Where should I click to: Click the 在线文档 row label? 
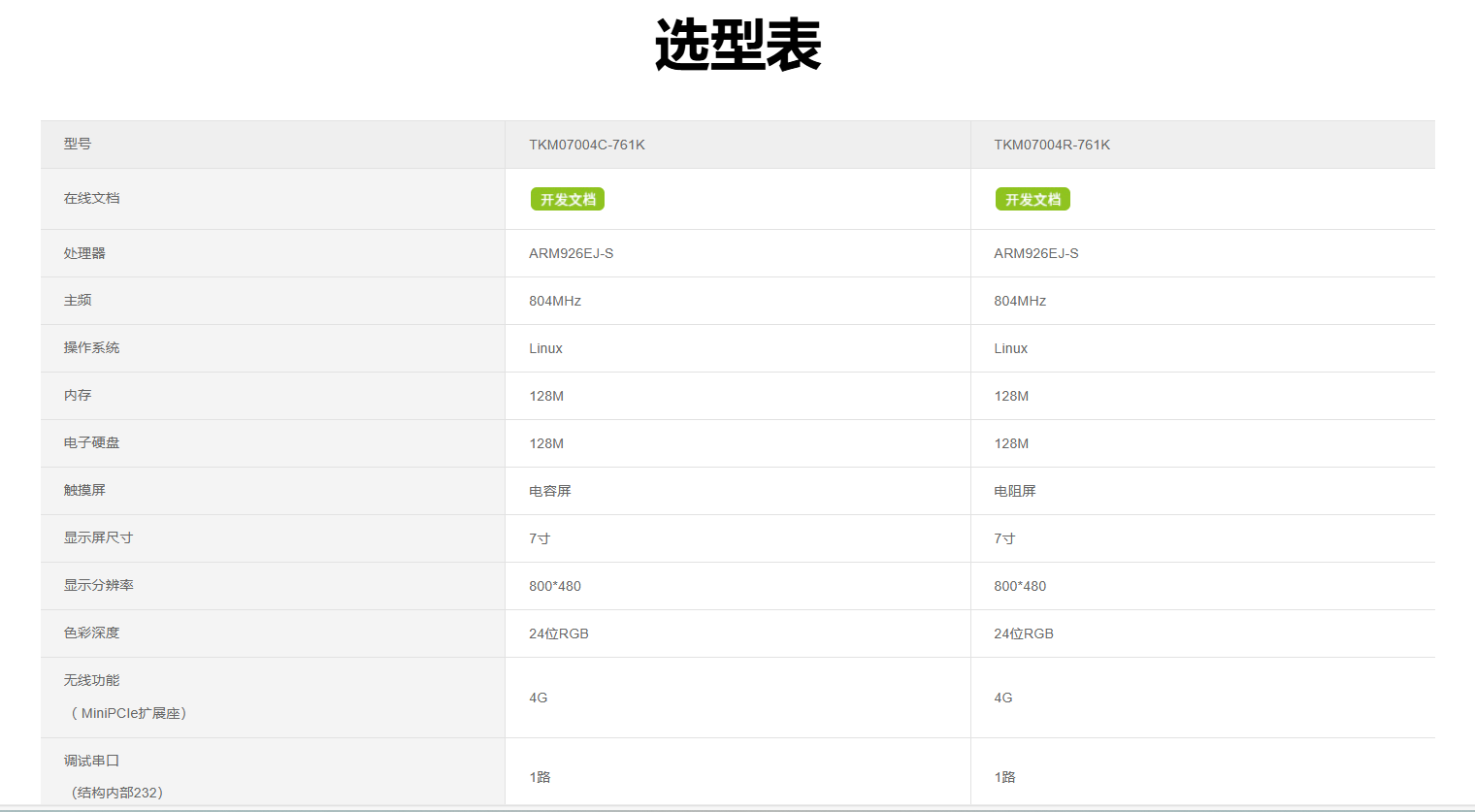pyautogui.click(x=92, y=198)
